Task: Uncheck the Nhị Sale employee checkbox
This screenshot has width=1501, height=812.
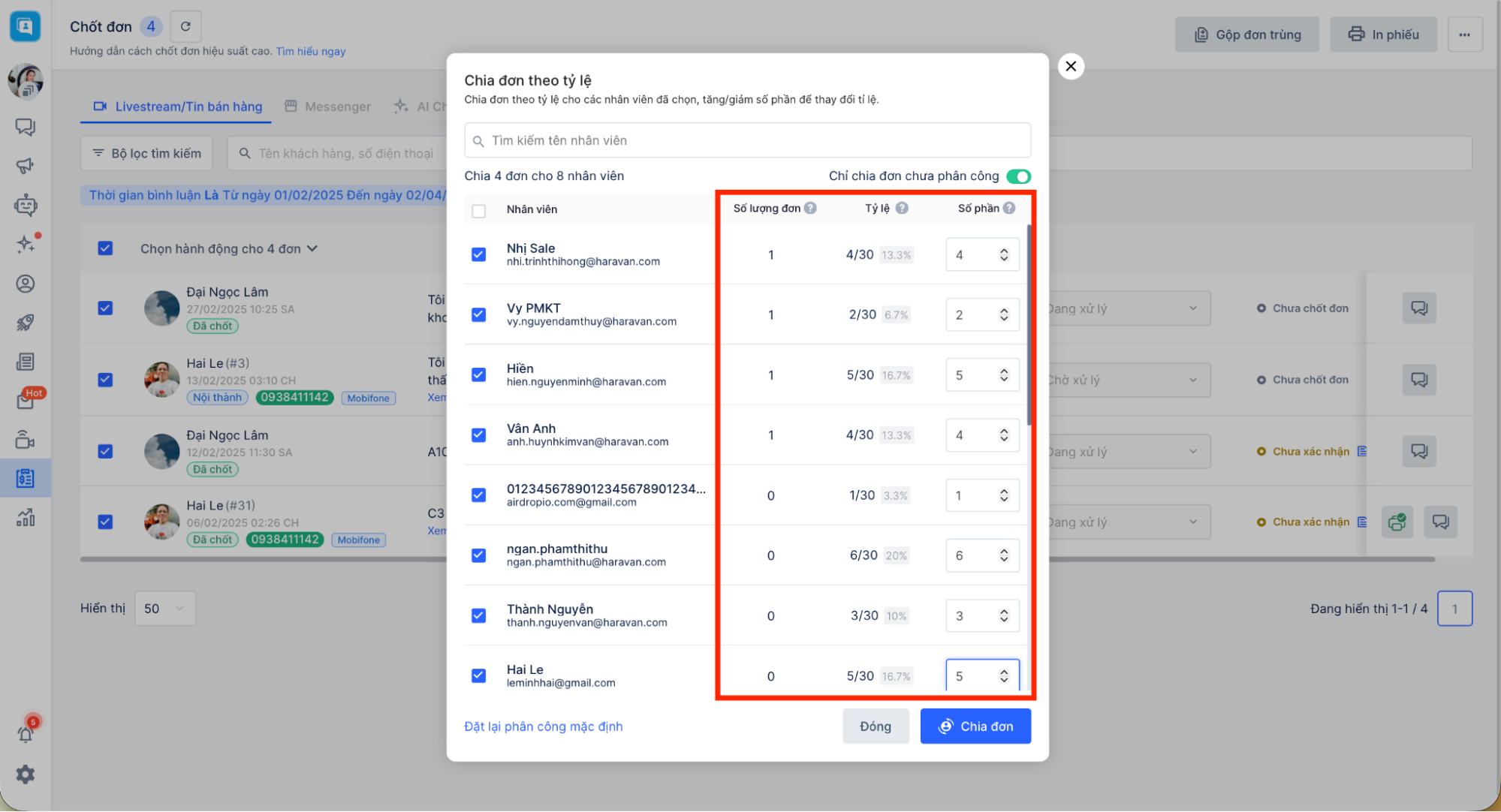Action: (478, 254)
